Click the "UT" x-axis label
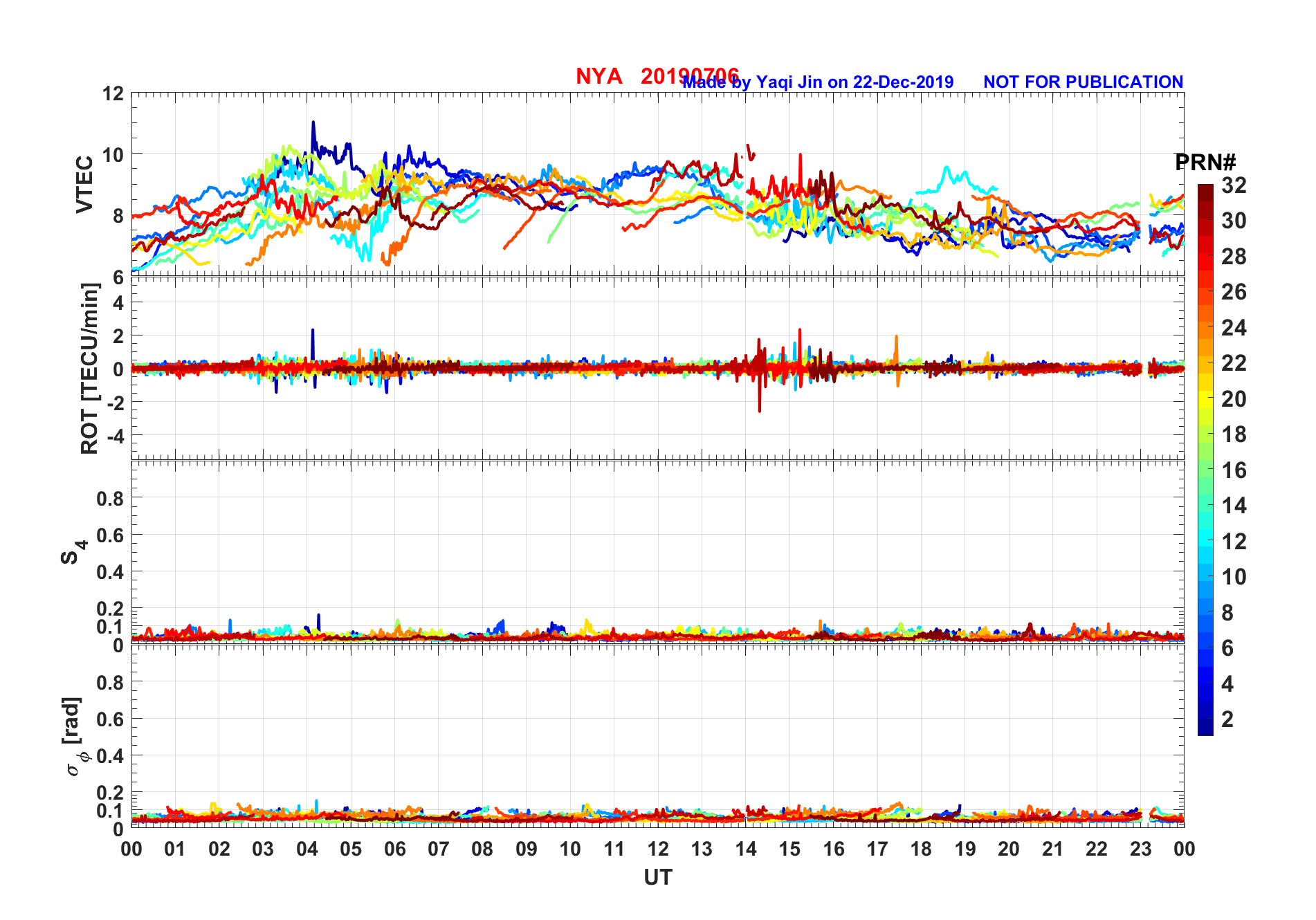The height and width of the screenshot is (920, 1316). click(x=657, y=878)
